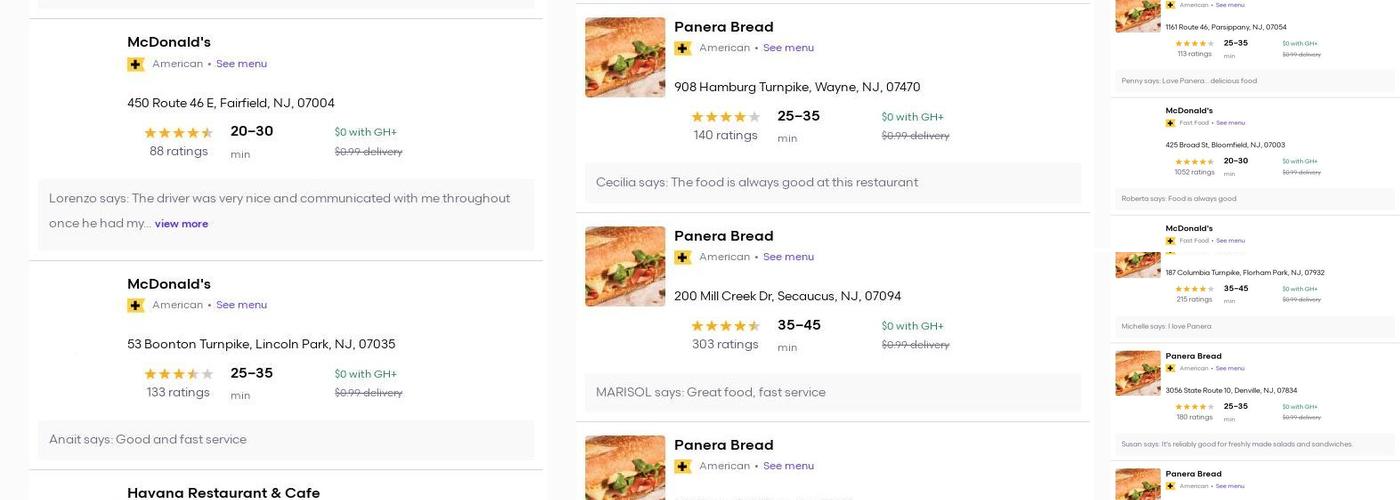Screen dimensions: 1400x500
Task: Open See menu for McDonald's in Fairfield
Action: coord(241,64)
